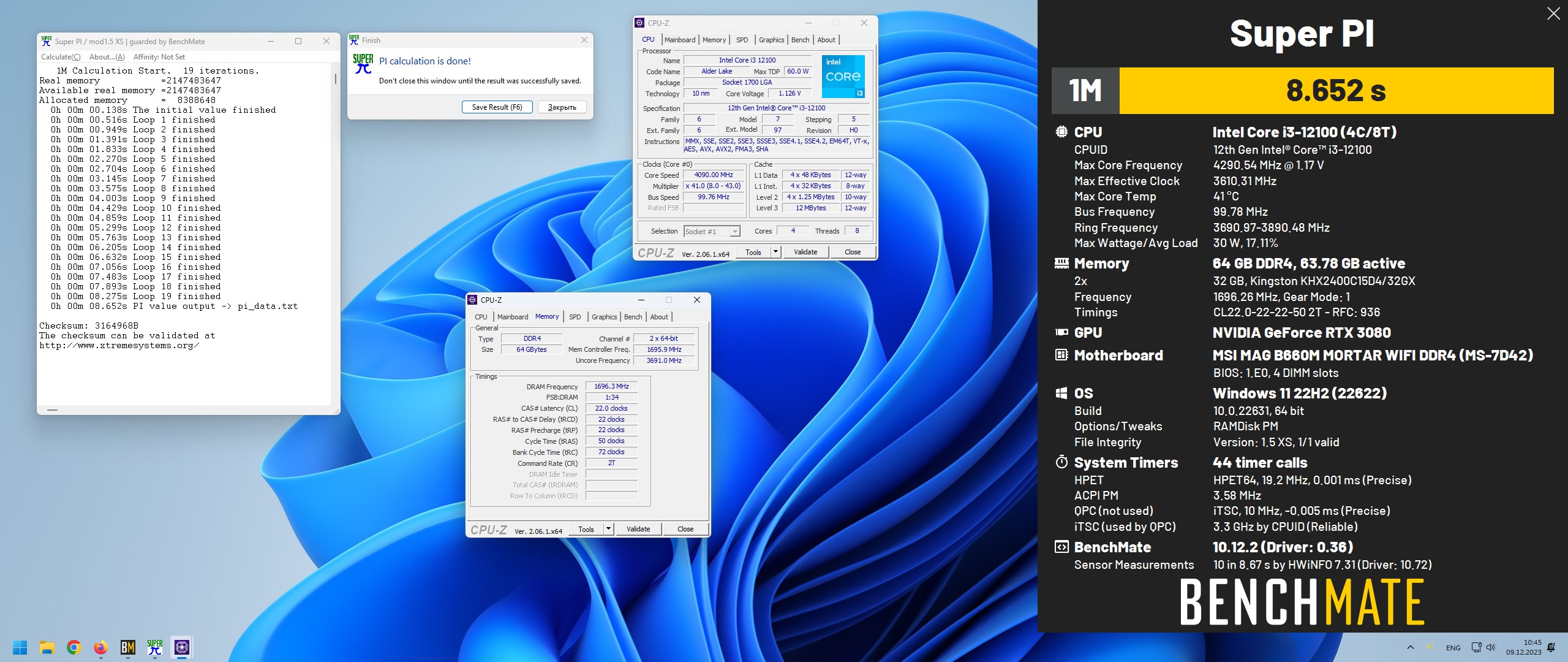Switch to Mainboard tab in top CPU-Z
The image size is (1568, 662).
pyautogui.click(x=680, y=40)
